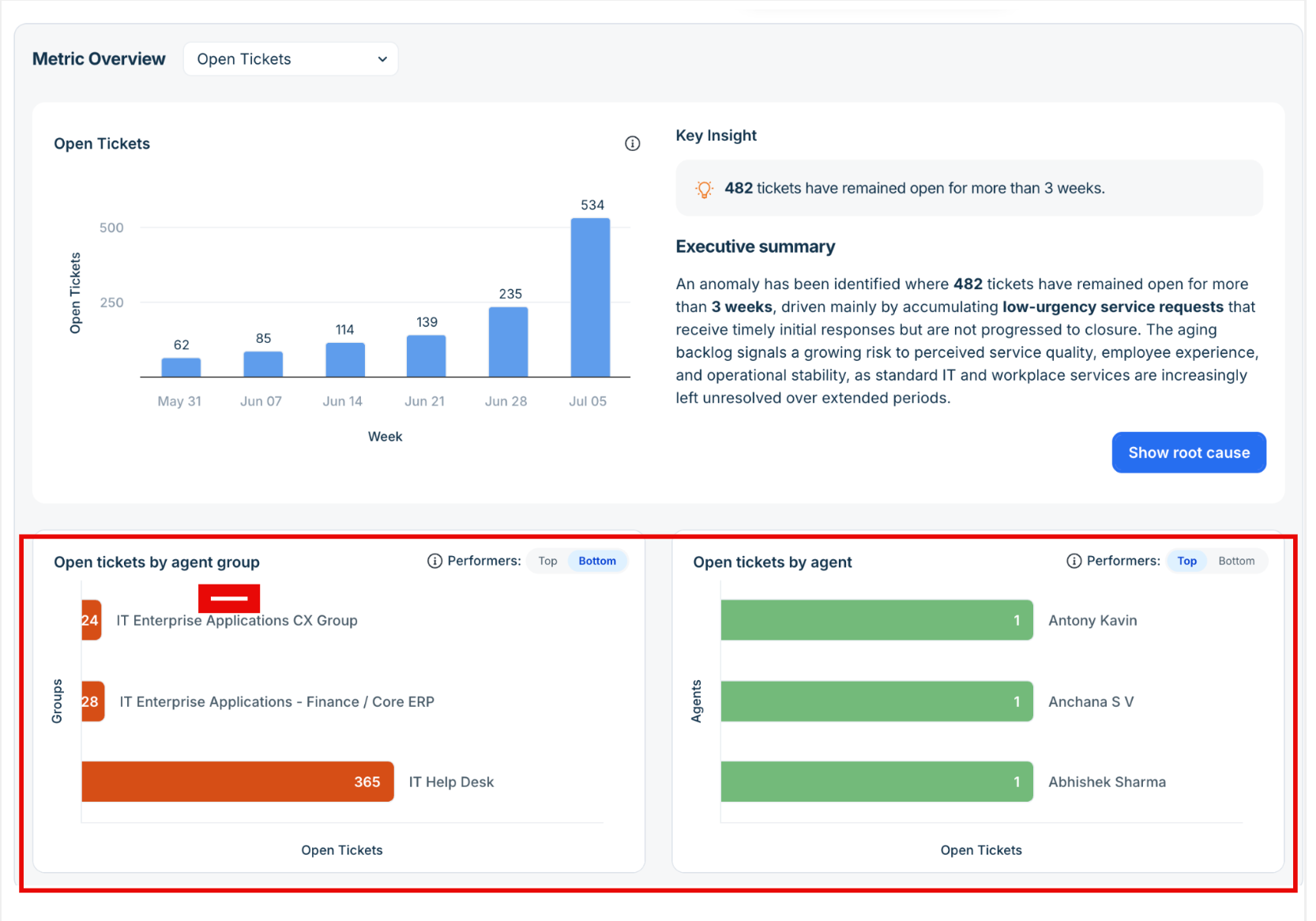Click 'IT Enterprise Applications - Finance / Core ERP' label
Viewport: 1316px width, 921px height.
pyautogui.click(x=276, y=702)
